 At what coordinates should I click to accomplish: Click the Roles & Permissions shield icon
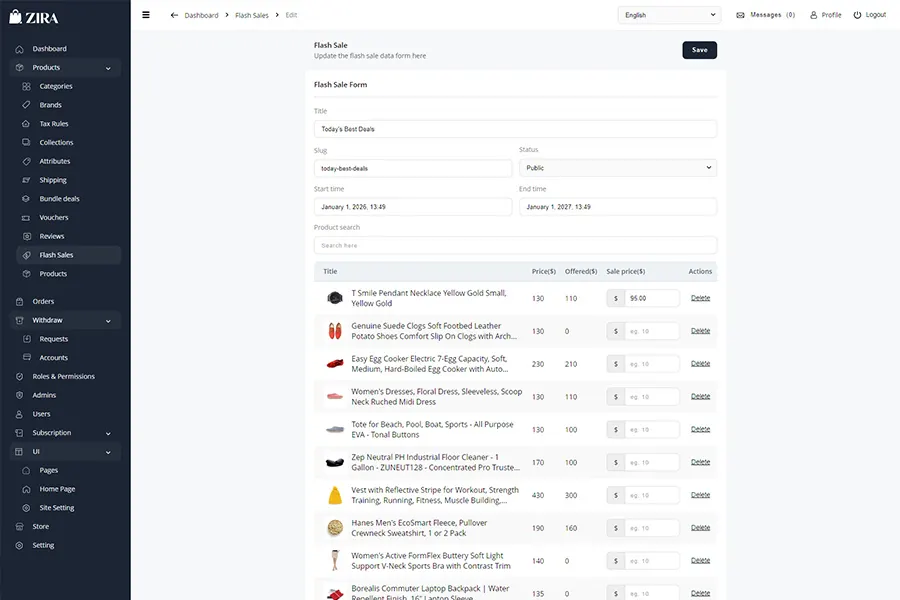[20, 377]
